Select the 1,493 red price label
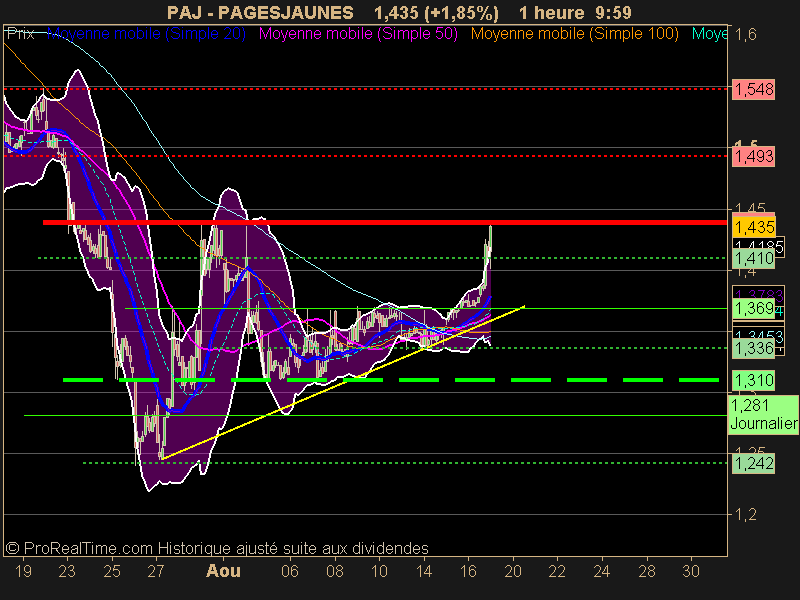This screenshot has width=800, height=600. click(x=754, y=156)
